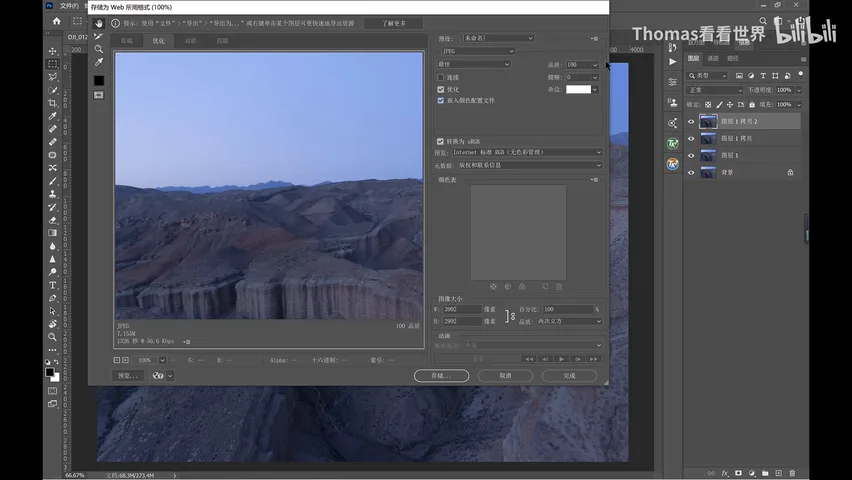Open the 模糊 blur value dropdown
The width and height of the screenshot is (852, 480).
[x=595, y=78]
